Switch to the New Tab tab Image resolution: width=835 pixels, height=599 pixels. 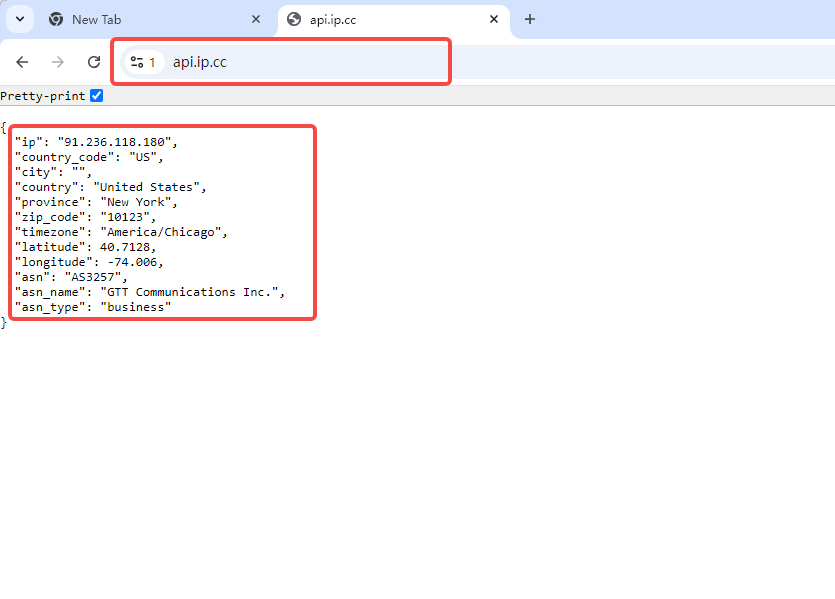(x=97, y=19)
